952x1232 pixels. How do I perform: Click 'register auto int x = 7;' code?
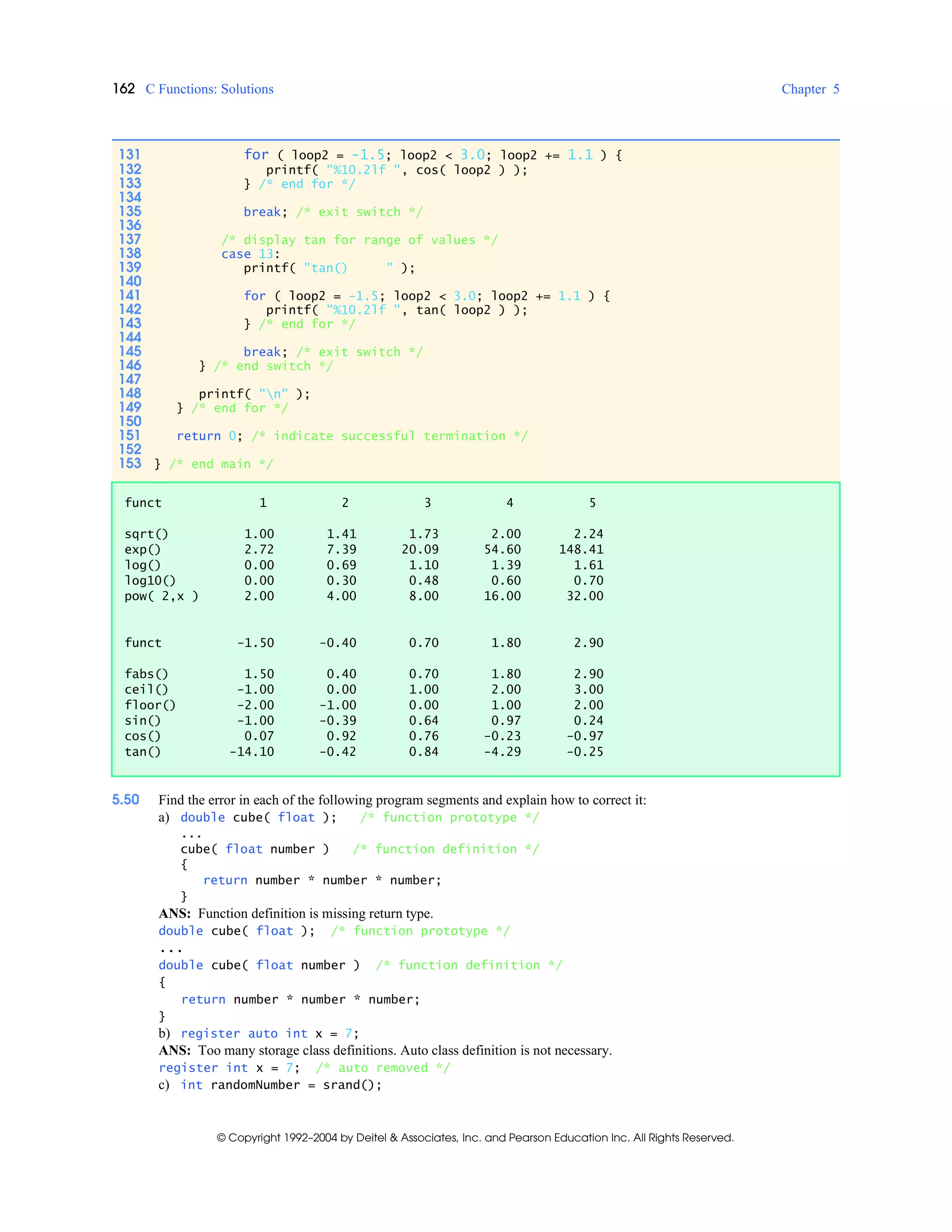pyautogui.click(x=269, y=1033)
